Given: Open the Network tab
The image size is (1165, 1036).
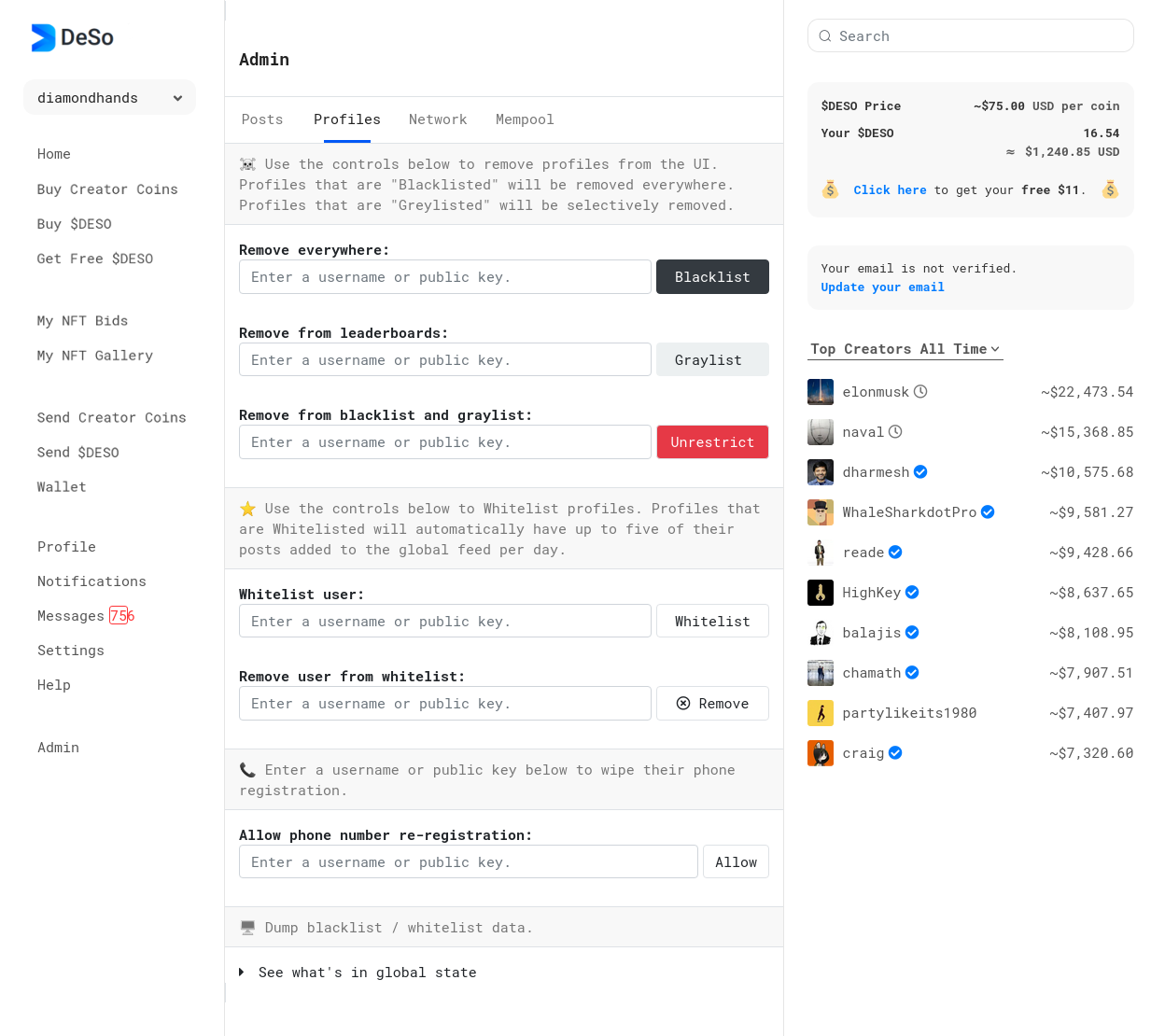Looking at the screenshot, I should point(438,119).
